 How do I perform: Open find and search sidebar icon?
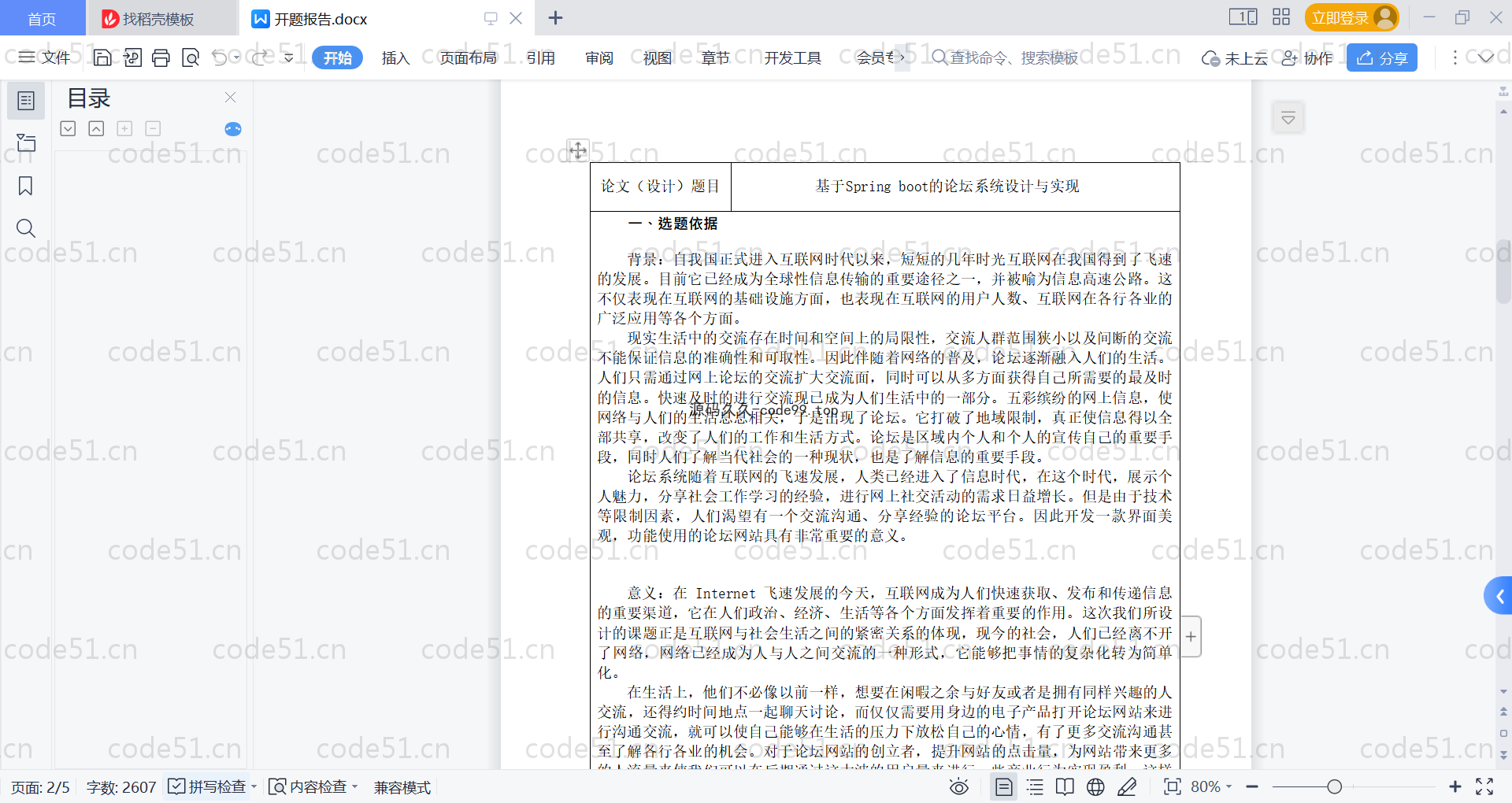(x=26, y=228)
